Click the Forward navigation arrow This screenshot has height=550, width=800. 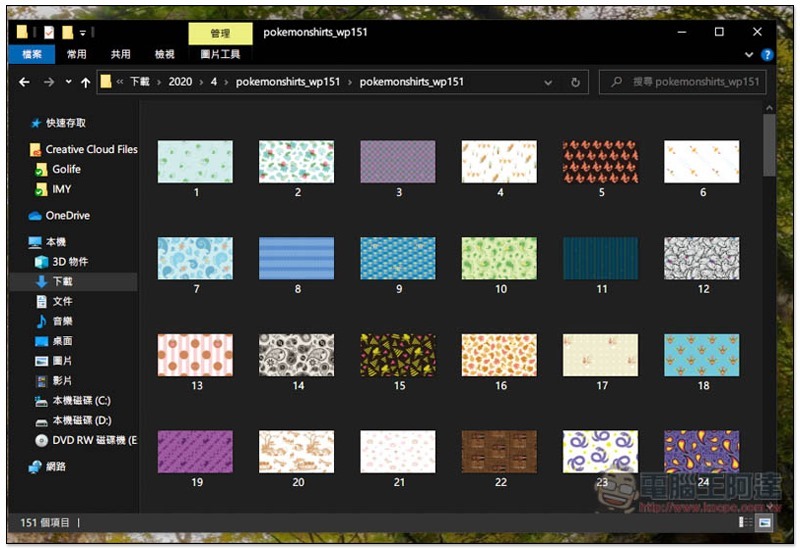[48, 82]
